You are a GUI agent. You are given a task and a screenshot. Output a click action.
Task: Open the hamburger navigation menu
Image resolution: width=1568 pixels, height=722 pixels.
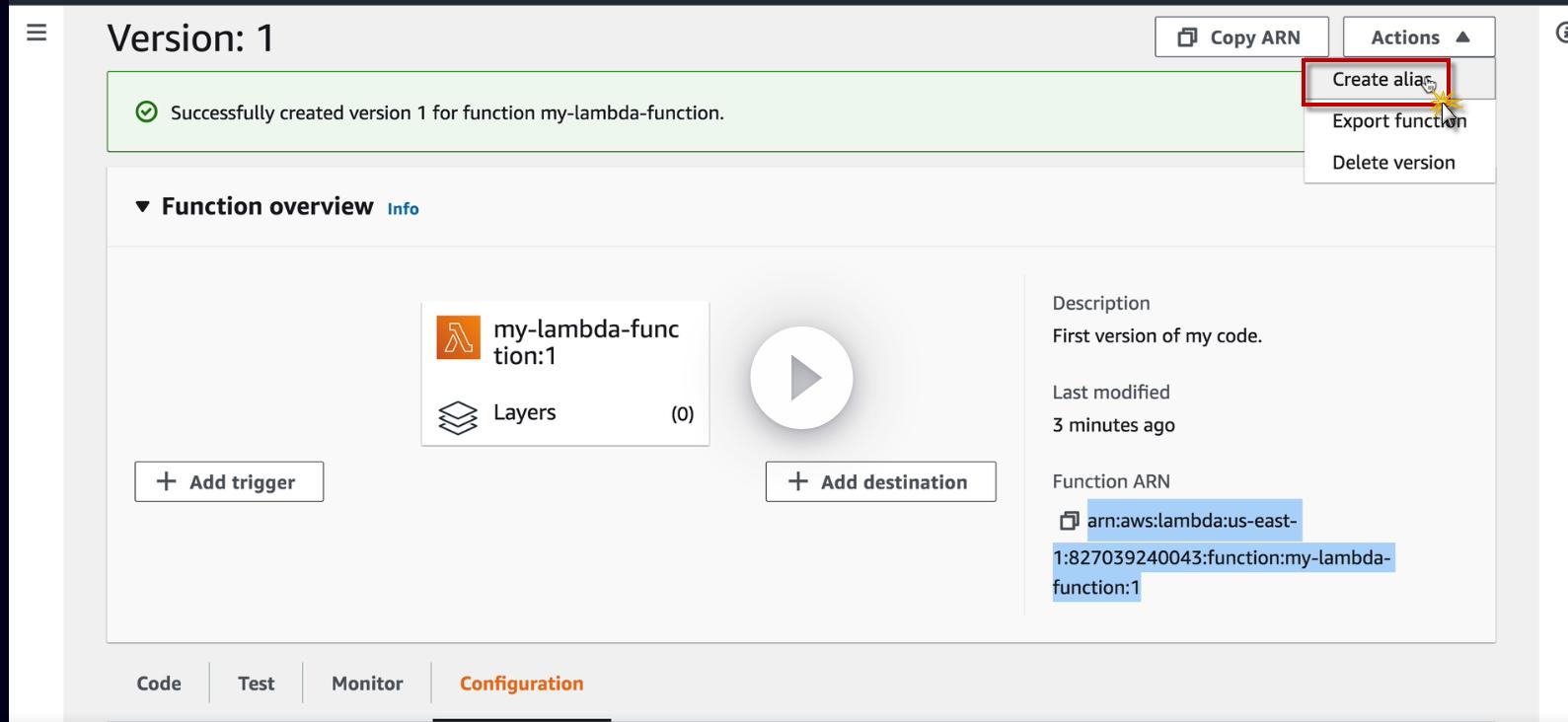coord(37,33)
